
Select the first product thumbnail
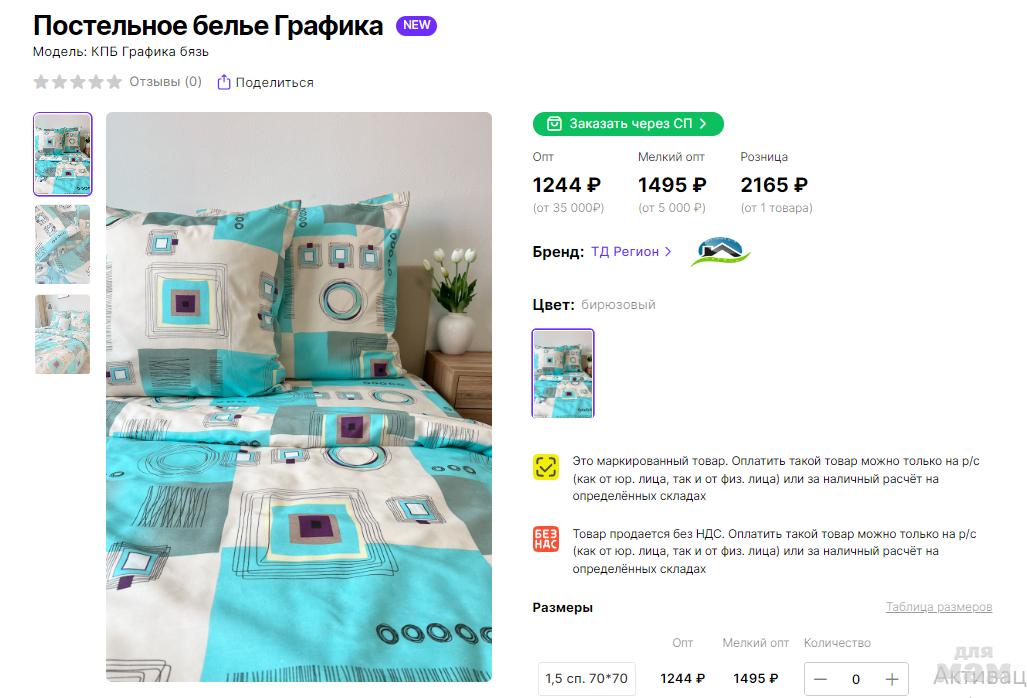pyautogui.click(x=63, y=154)
